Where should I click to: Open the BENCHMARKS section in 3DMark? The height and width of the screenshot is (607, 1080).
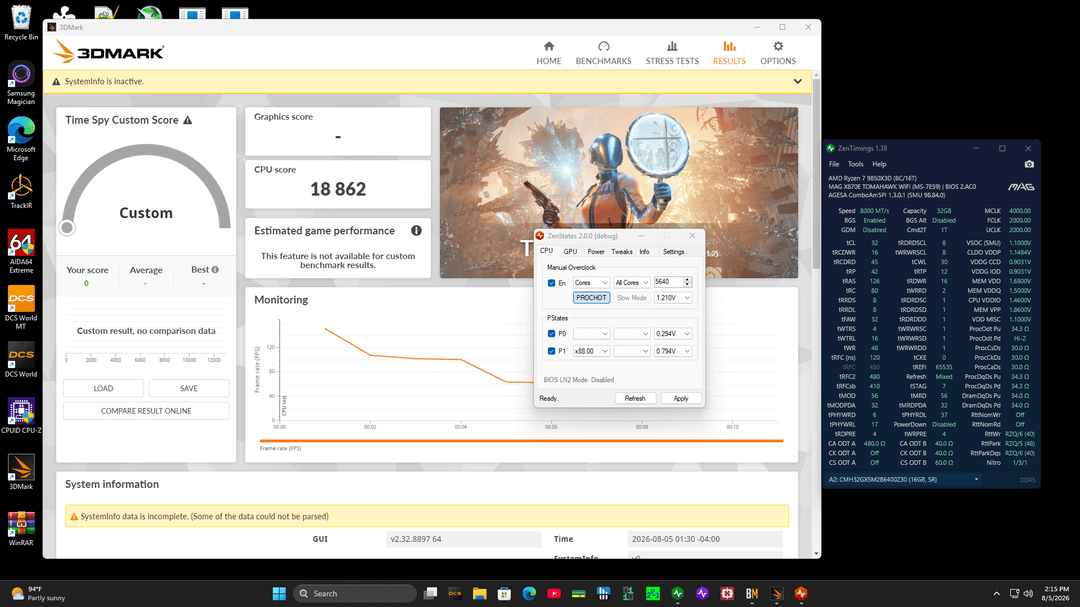point(603,52)
